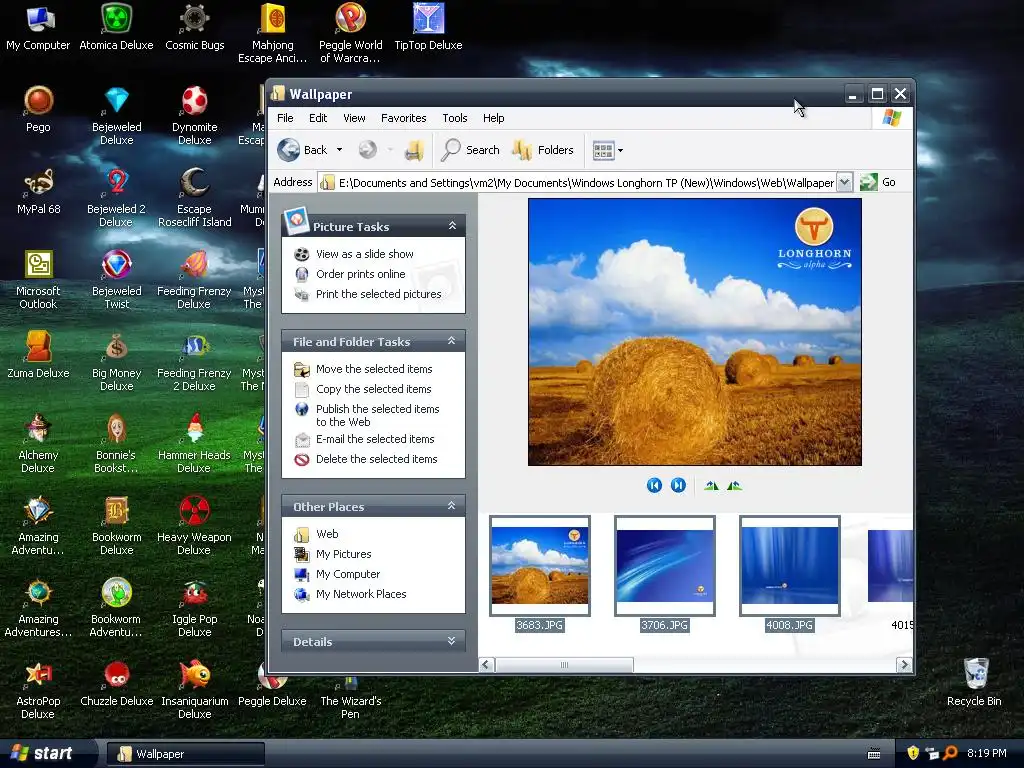
Task: Select the Atomica Deluxe desktop icon
Action: 116,28
